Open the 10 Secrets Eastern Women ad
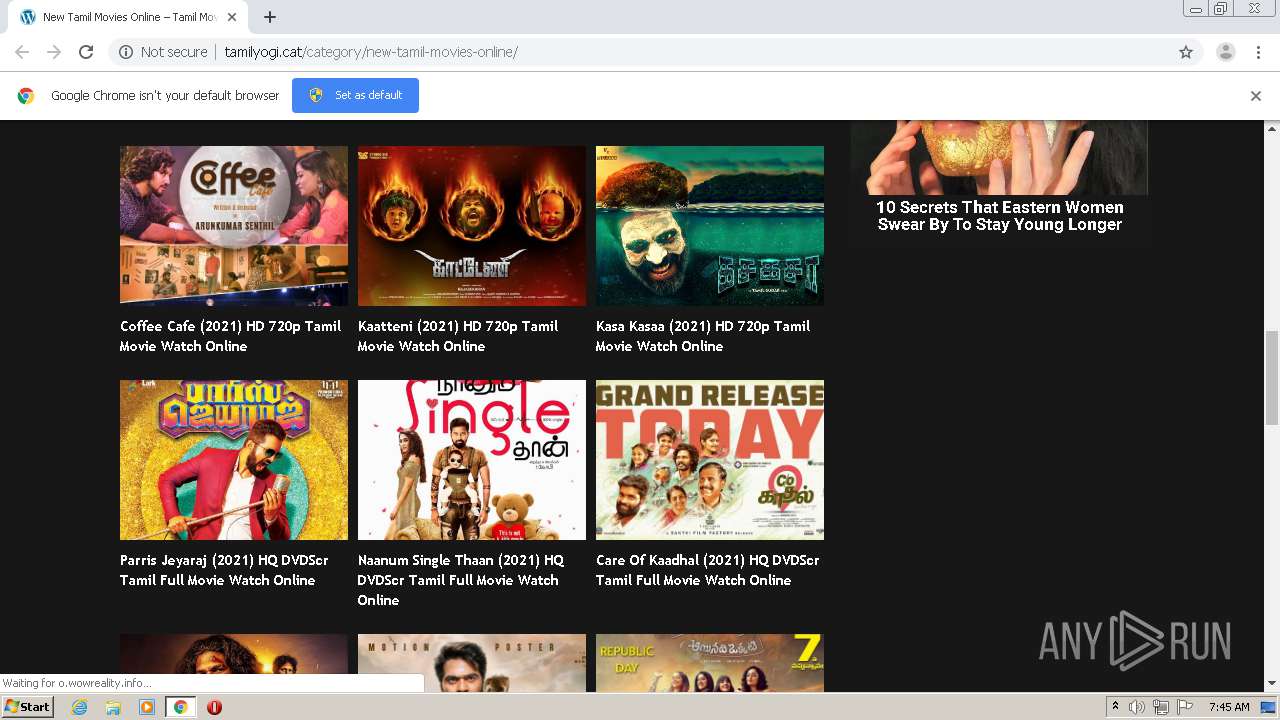1280x720 pixels. [999, 183]
